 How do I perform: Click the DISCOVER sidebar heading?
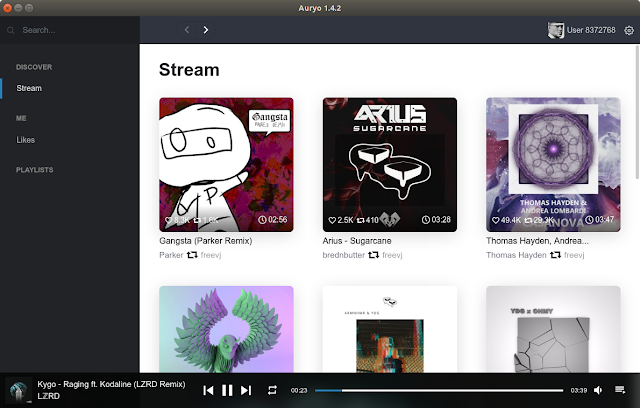click(x=34, y=67)
